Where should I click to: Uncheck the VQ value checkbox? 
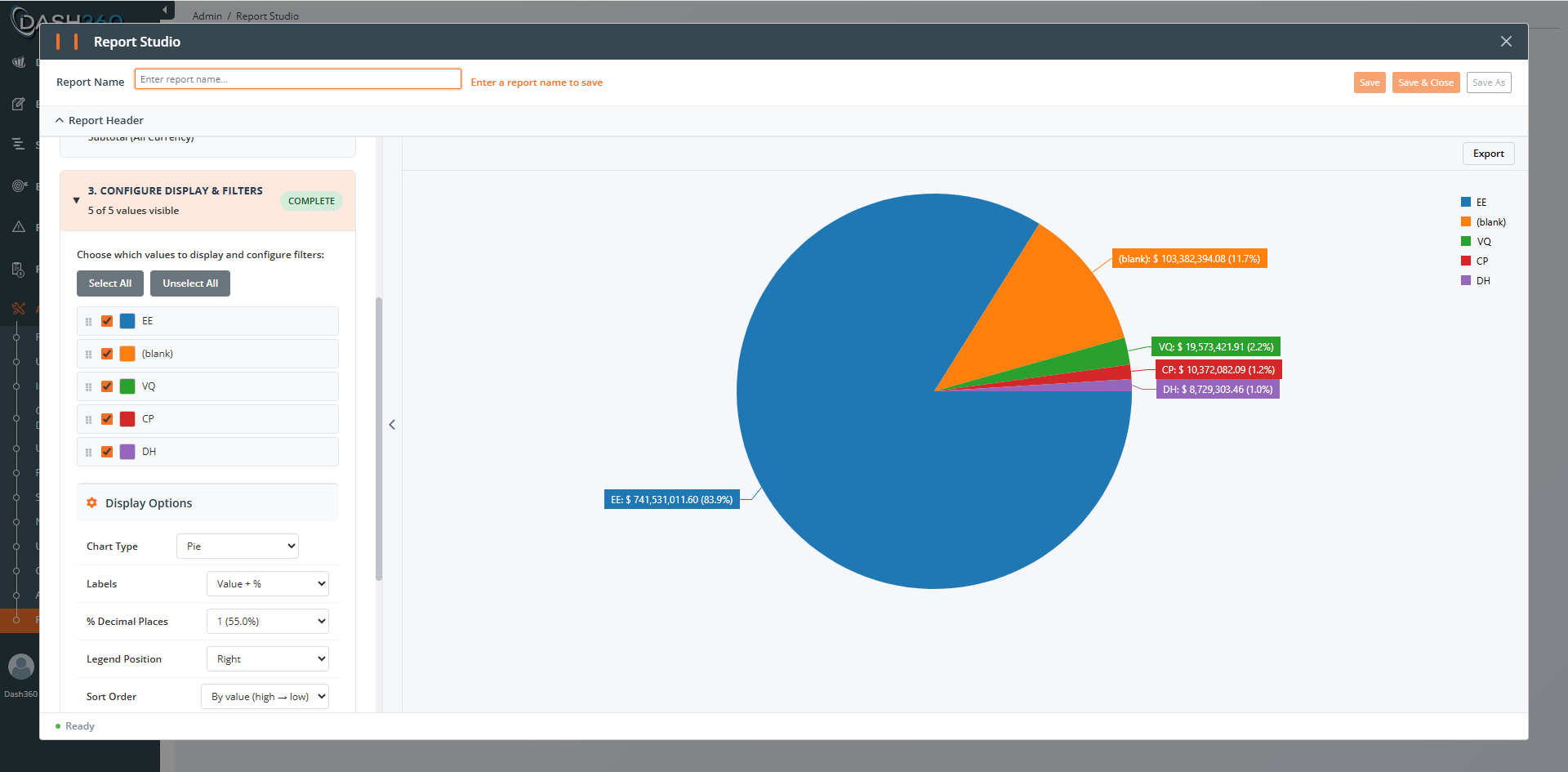tap(107, 386)
